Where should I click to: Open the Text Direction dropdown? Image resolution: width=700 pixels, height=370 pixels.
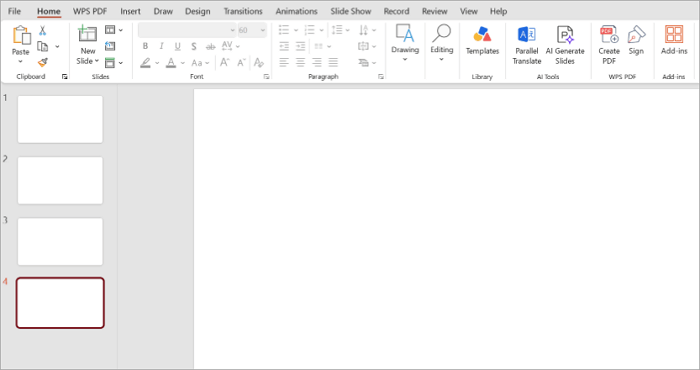click(374, 30)
